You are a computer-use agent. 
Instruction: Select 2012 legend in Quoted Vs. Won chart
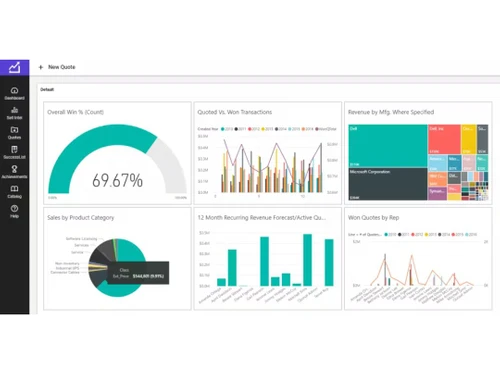pos(254,129)
